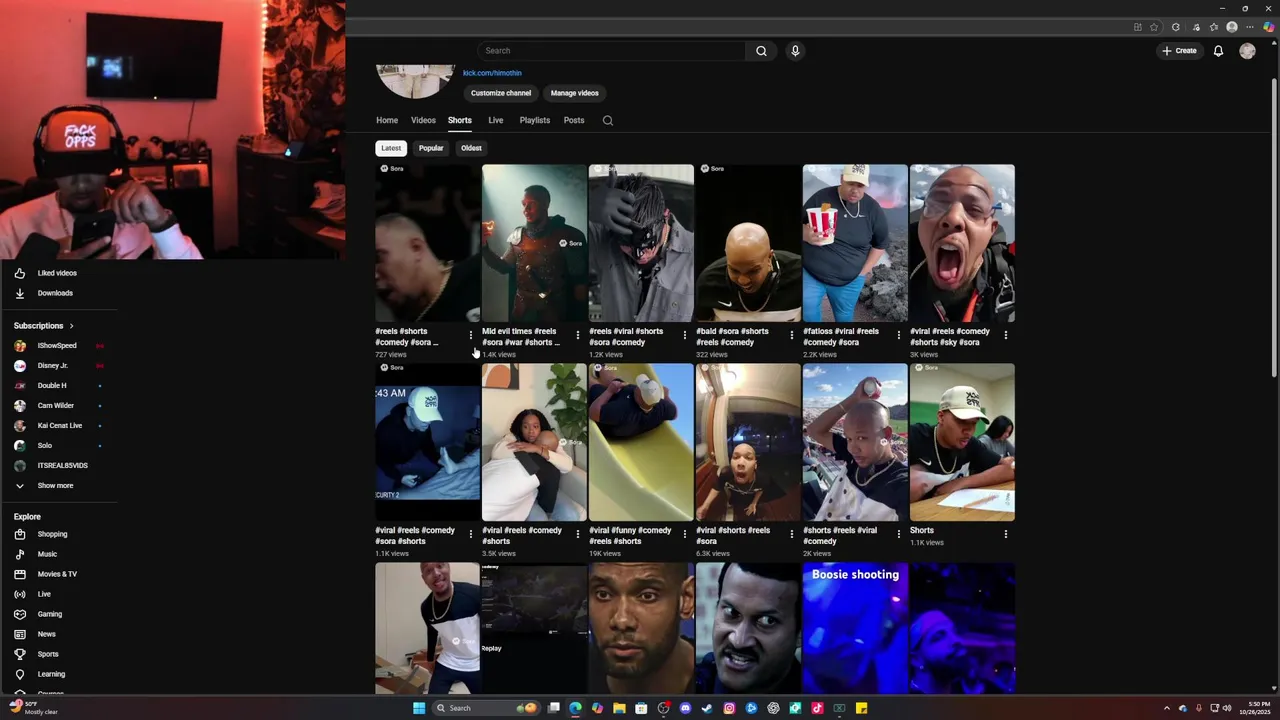
Task: Open Discord from the taskbar
Action: click(685, 708)
